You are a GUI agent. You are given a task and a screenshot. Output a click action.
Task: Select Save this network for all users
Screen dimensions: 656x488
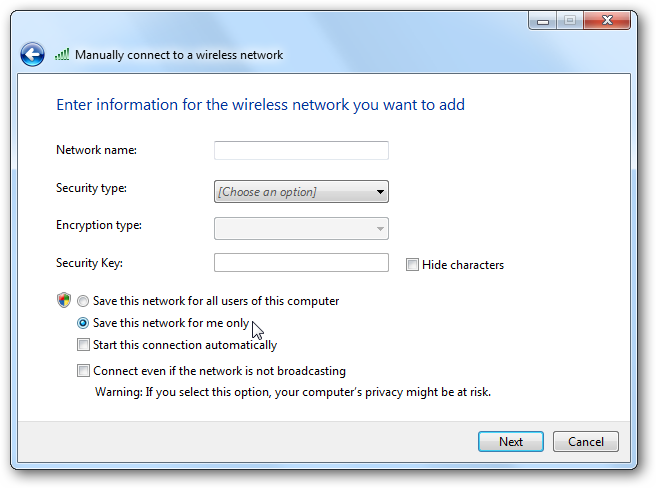(x=83, y=301)
